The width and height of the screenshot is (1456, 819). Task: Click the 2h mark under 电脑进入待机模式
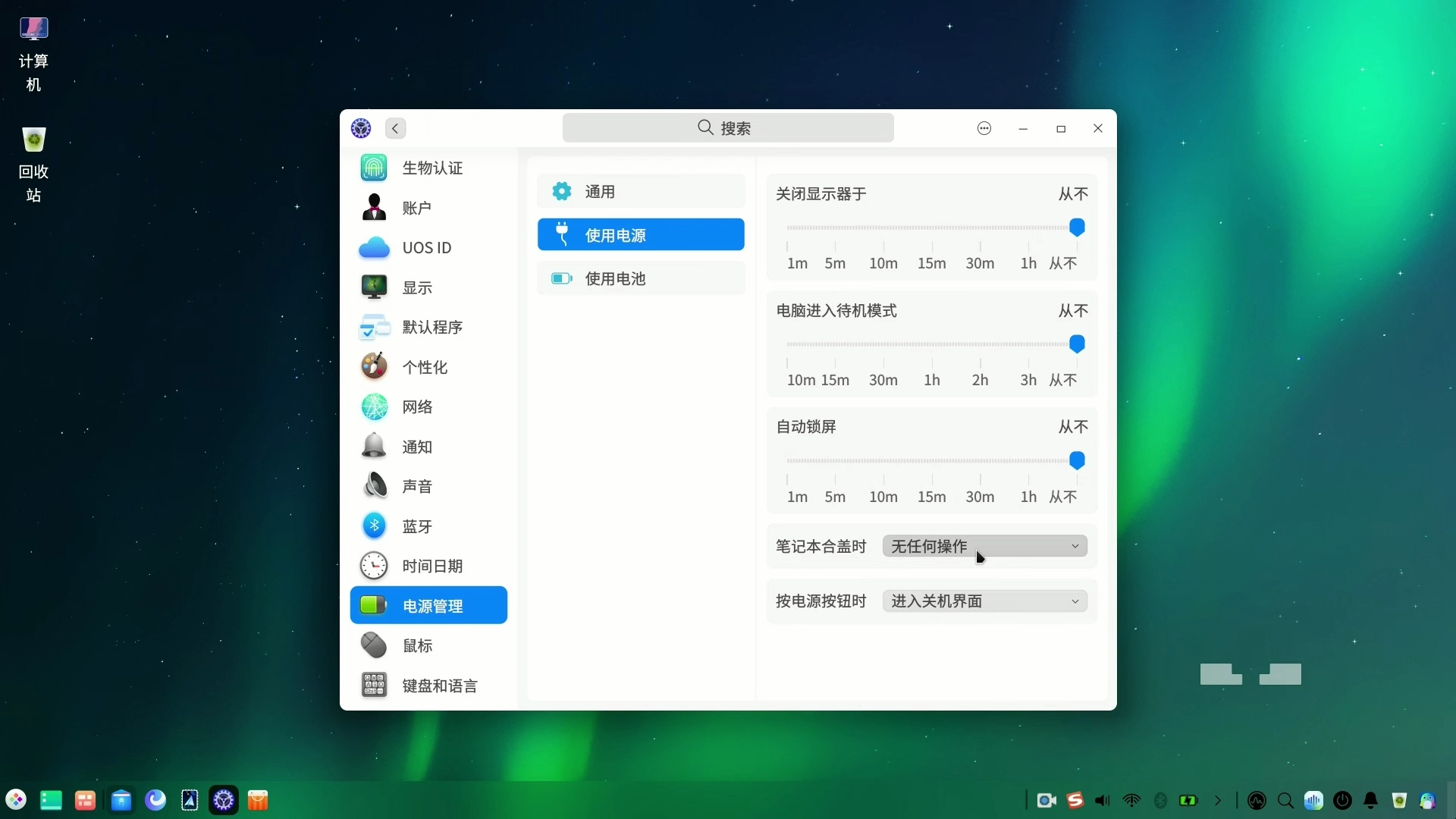click(980, 380)
